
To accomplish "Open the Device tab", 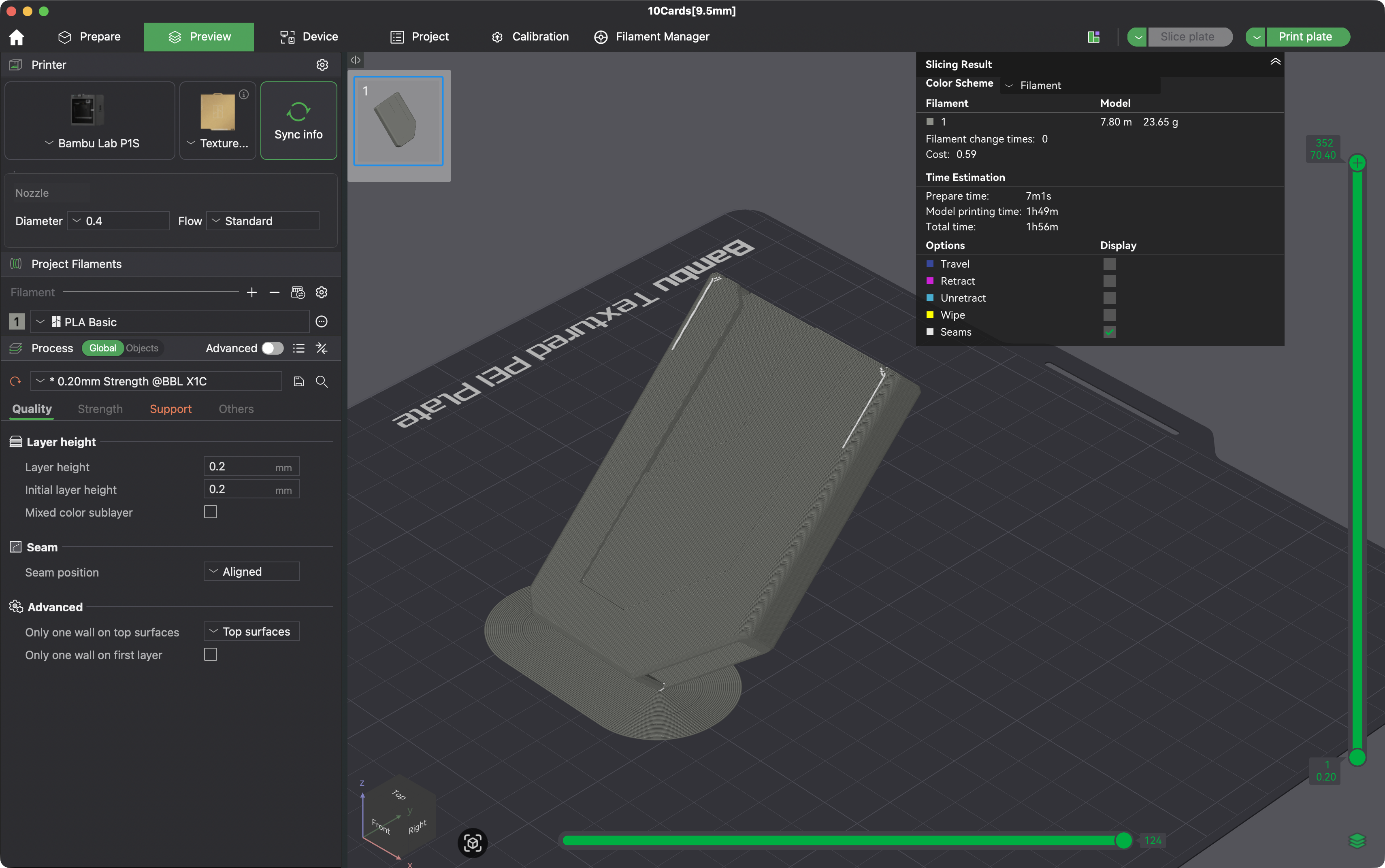I will [309, 37].
